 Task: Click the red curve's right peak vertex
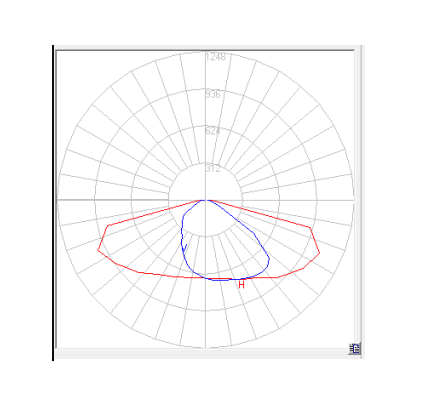coord(319,253)
